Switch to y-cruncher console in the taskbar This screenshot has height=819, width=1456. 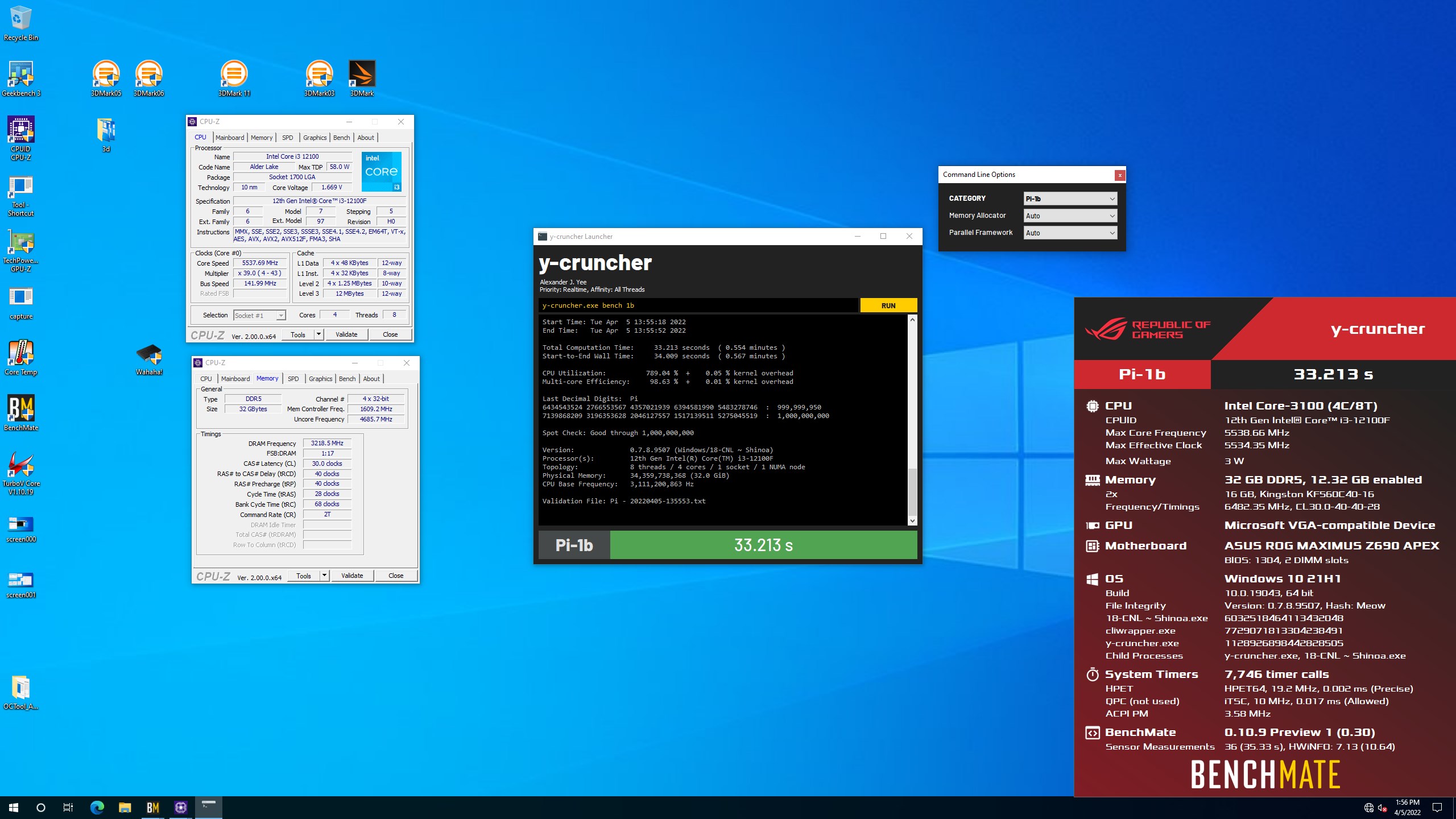click(209, 808)
